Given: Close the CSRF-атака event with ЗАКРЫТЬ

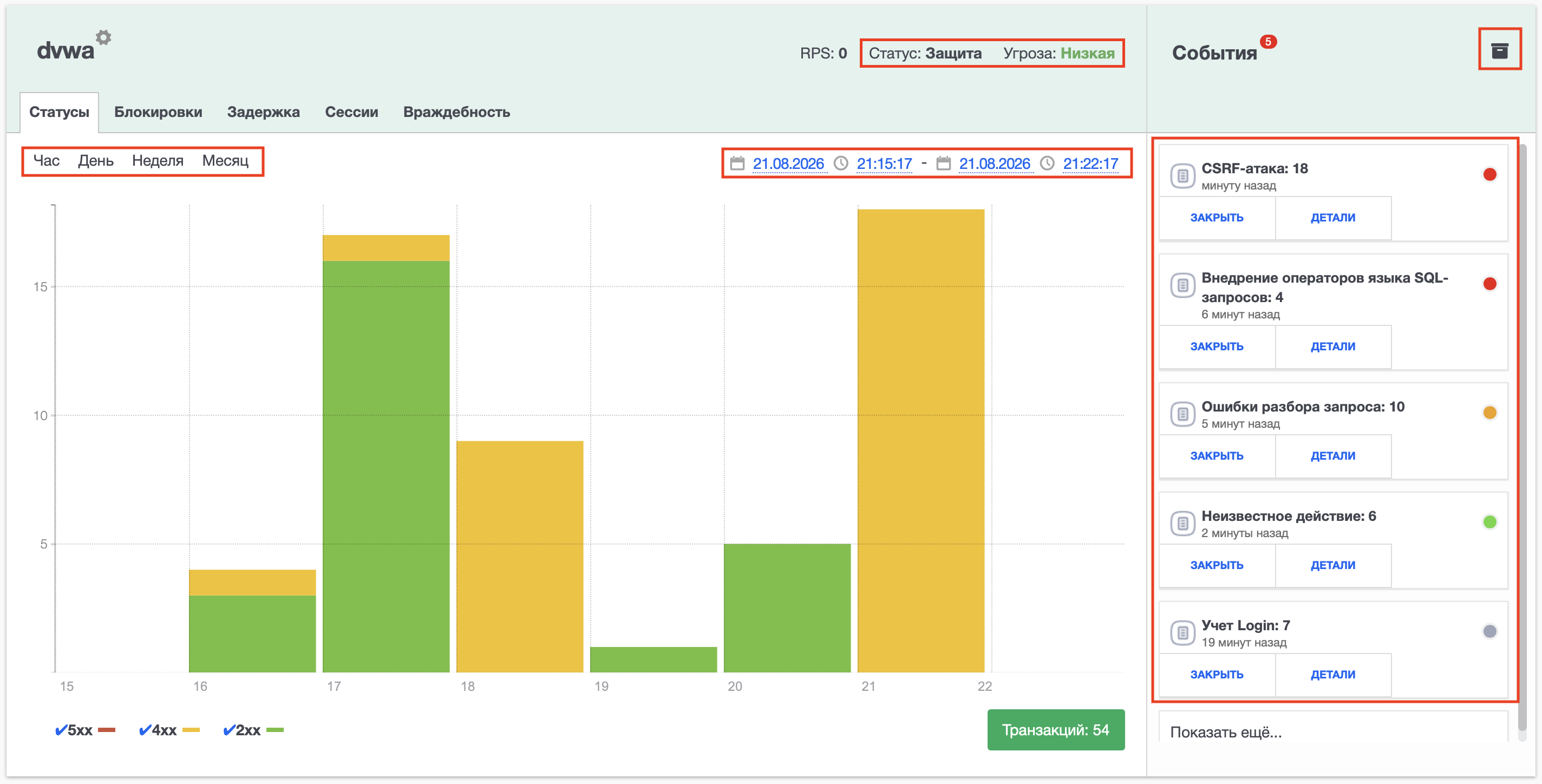Looking at the screenshot, I should tap(1217, 218).
